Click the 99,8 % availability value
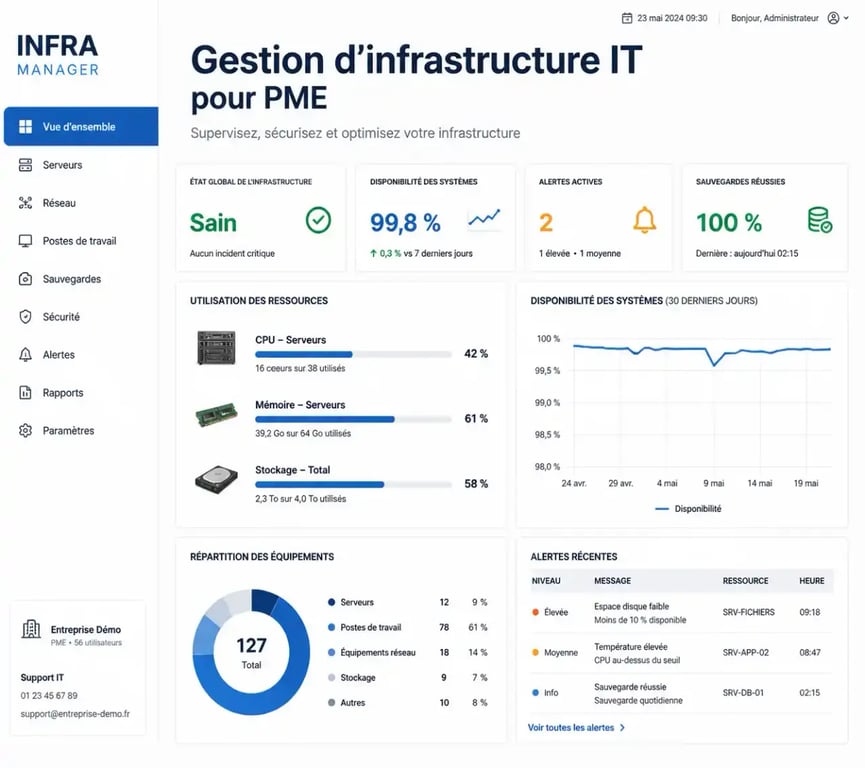This screenshot has height=768, width=865. [x=405, y=223]
